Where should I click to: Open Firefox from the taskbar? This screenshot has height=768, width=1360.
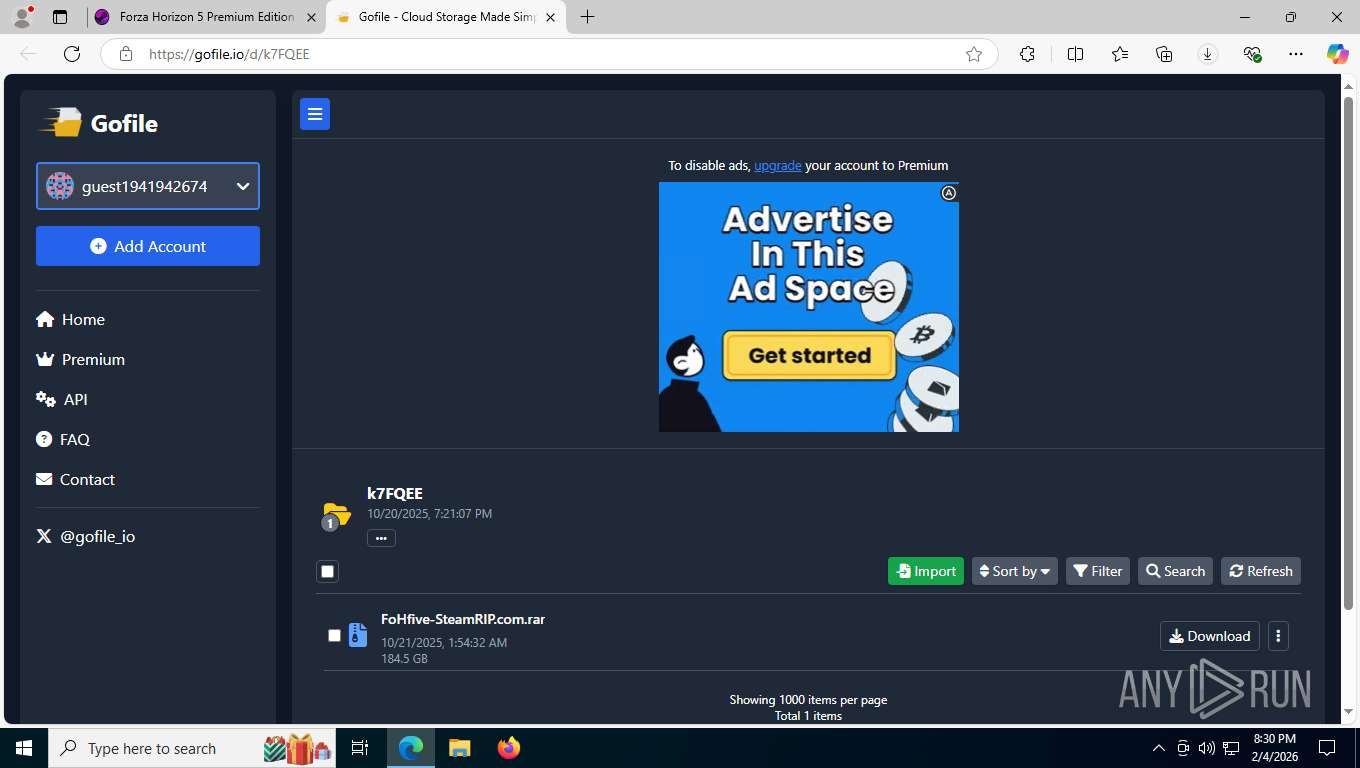point(509,748)
